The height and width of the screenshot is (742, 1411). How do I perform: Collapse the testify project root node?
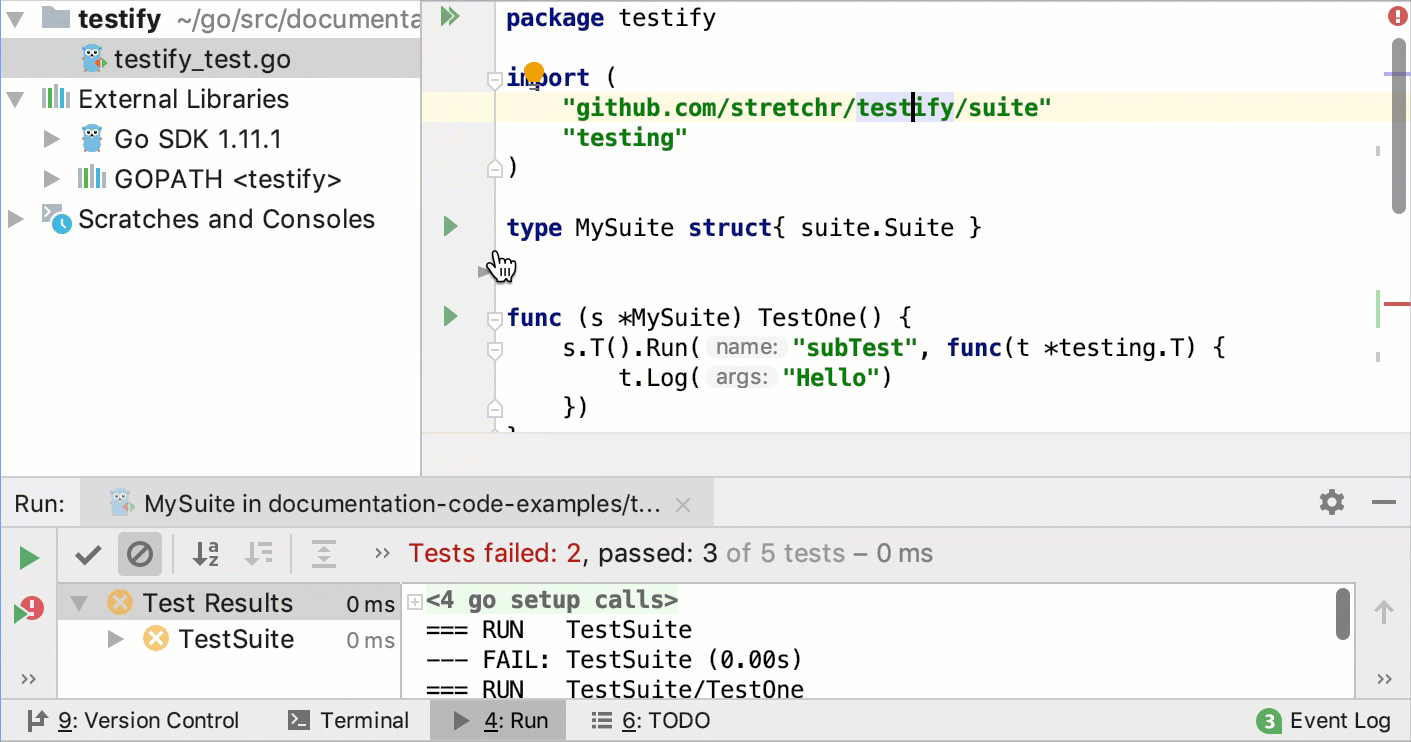point(13,18)
